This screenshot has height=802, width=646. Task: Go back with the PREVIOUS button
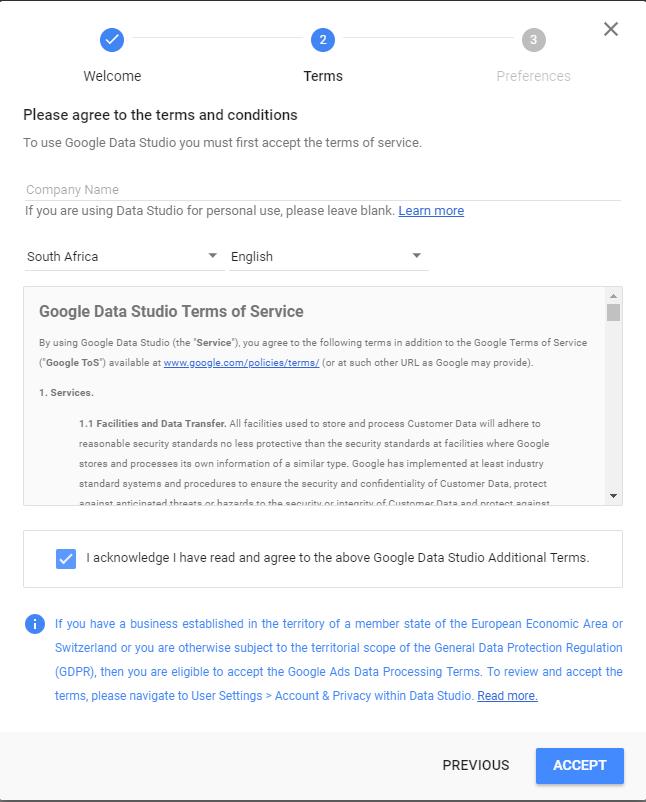point(476,765)
